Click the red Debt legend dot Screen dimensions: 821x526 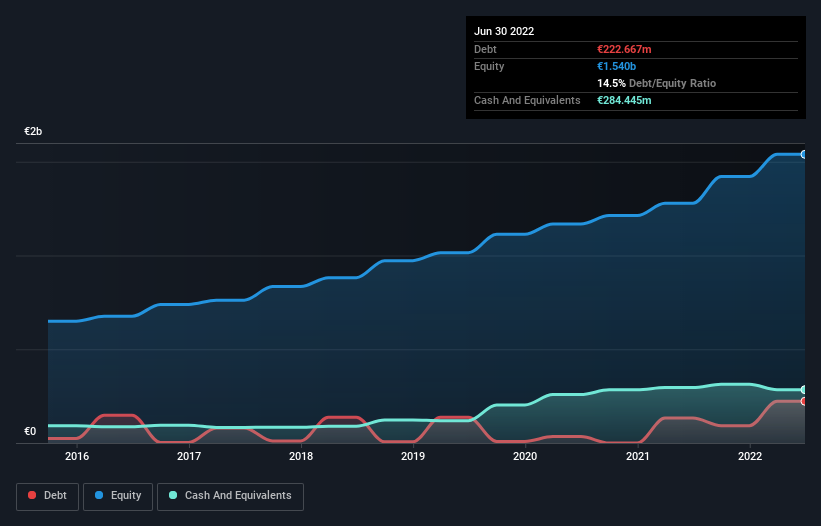[x=32, y=495]
